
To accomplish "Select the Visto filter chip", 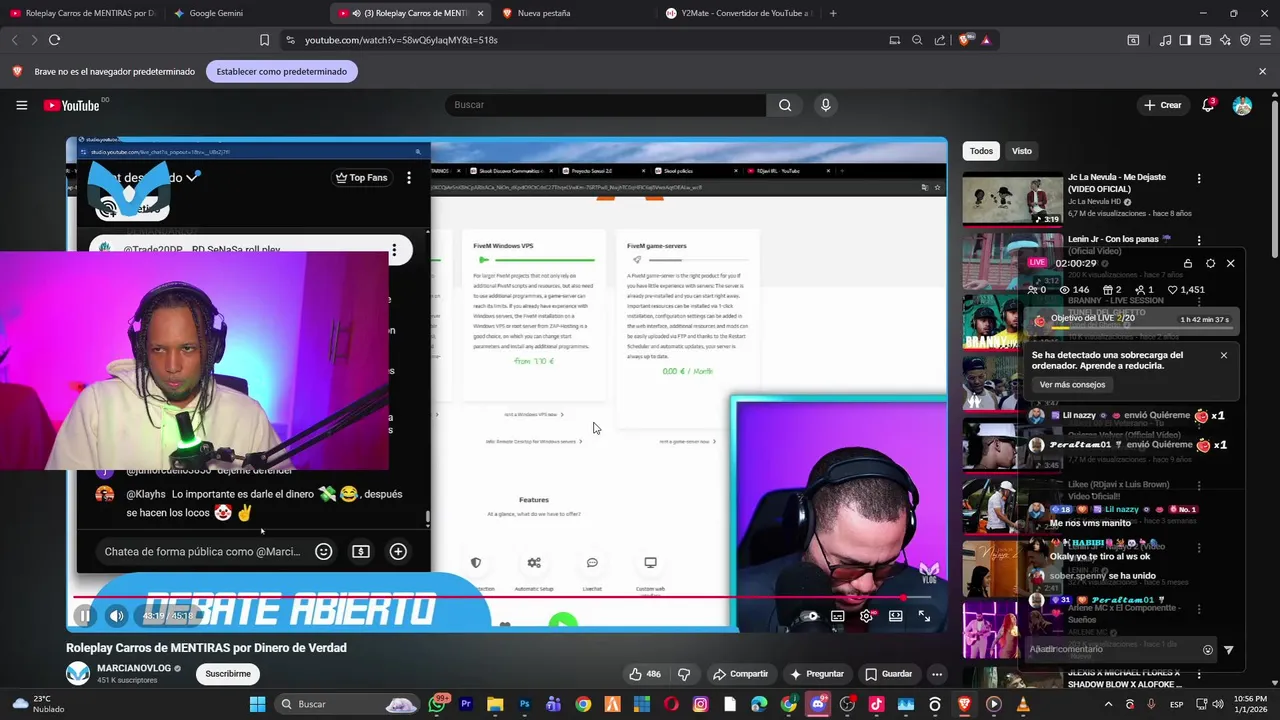I will coord(1021,151).
